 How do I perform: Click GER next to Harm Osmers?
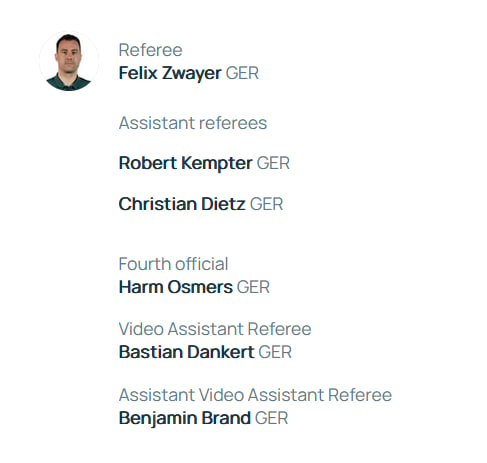point(253,287)
